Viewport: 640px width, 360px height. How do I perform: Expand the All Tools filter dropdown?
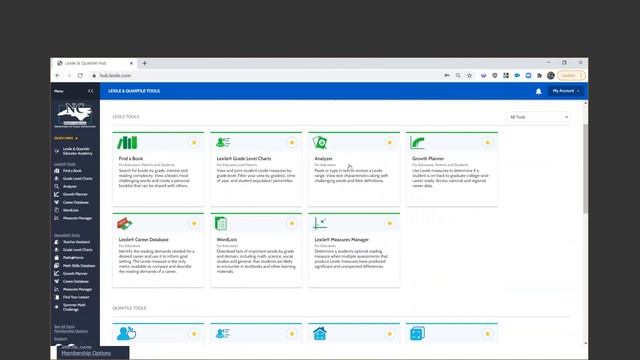pos(538,117)
